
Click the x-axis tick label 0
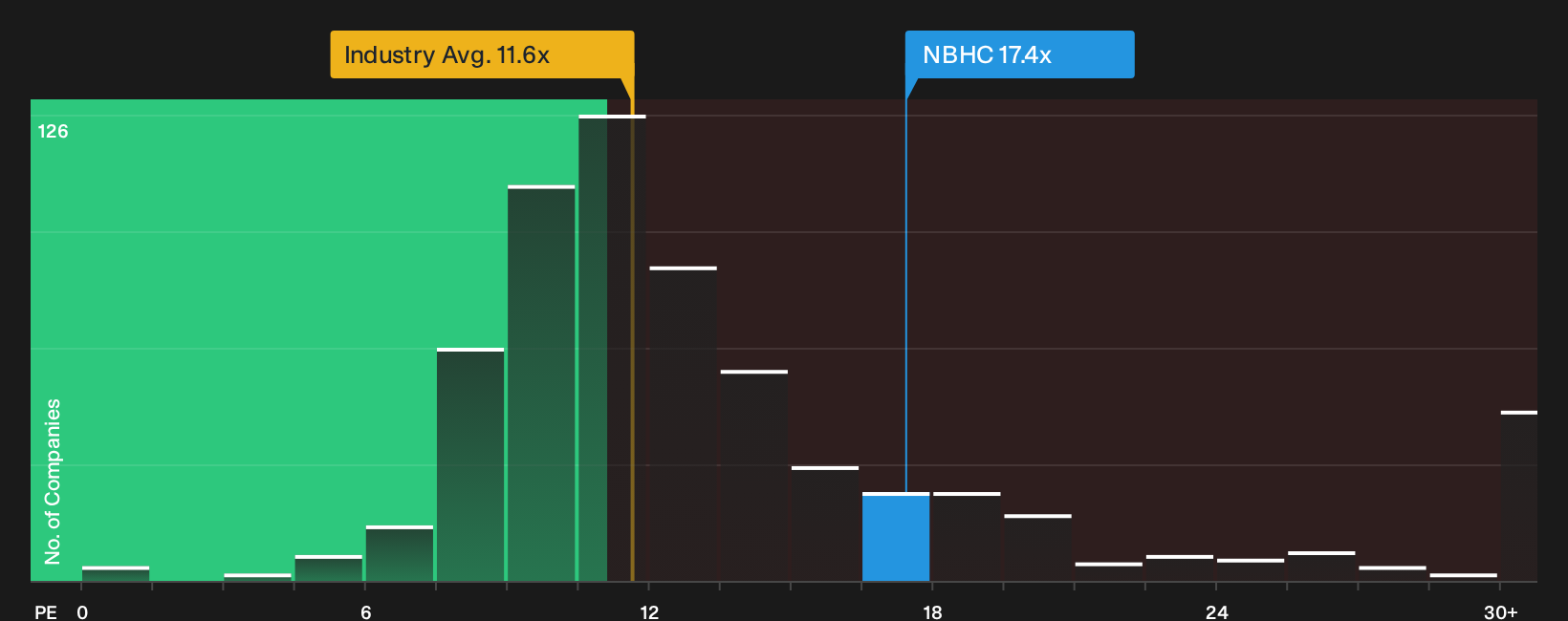pyautogui.click(x=82, y=612)
